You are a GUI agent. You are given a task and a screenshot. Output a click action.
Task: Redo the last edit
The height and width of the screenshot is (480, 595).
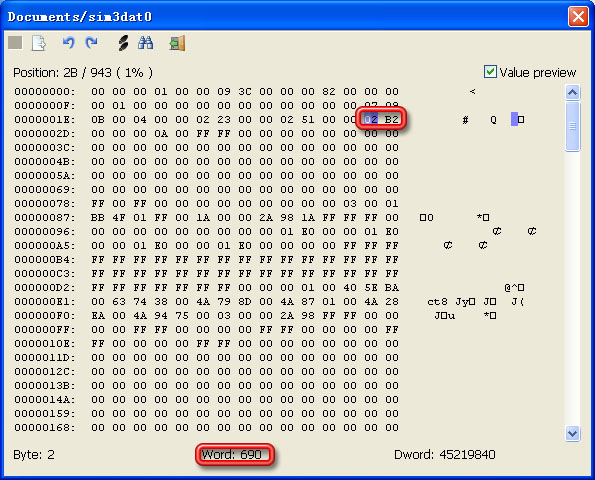click(91, 42)
